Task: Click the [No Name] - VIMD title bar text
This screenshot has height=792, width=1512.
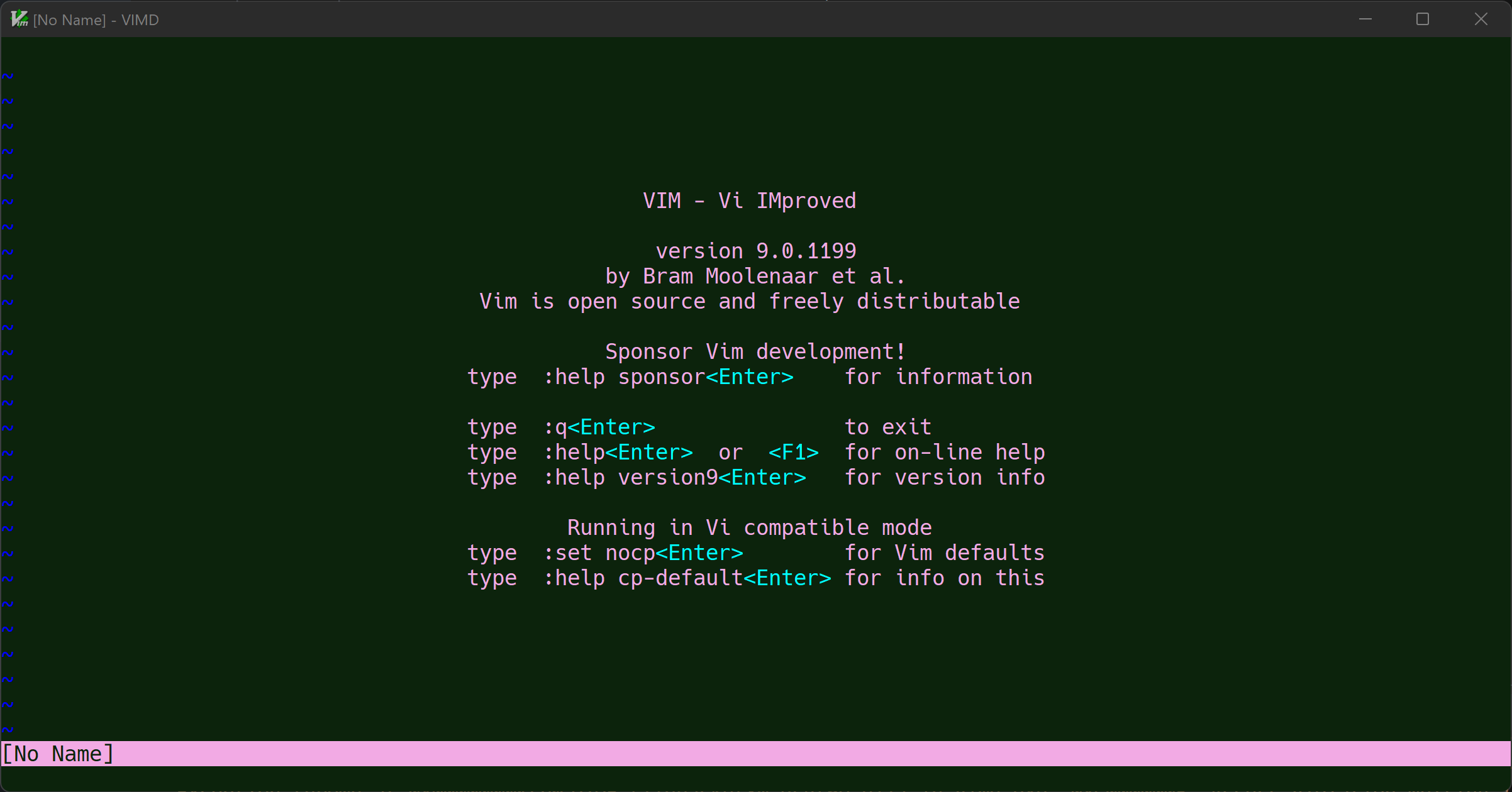Action: [97, 19]
